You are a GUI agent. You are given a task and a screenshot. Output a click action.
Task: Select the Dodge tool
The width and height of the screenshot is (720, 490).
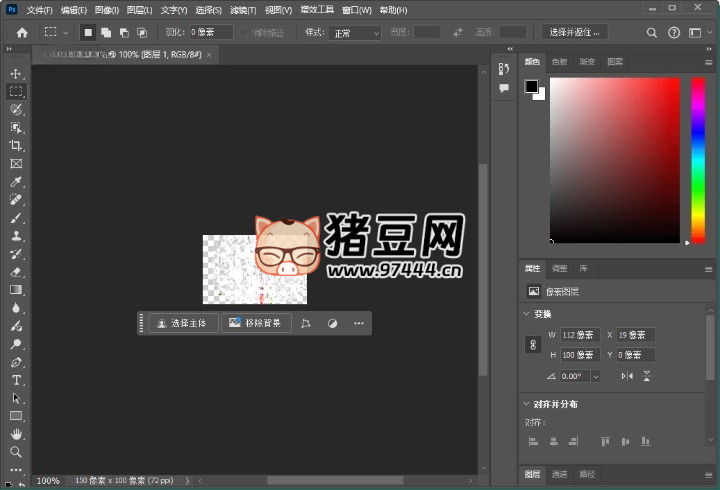16,344
